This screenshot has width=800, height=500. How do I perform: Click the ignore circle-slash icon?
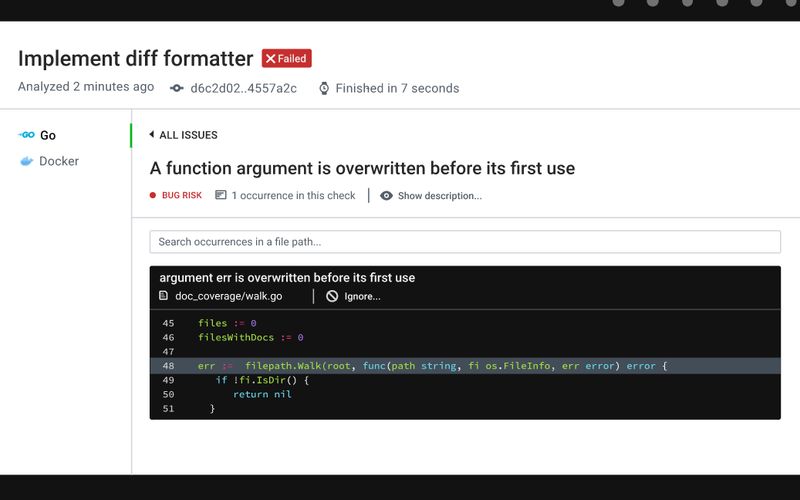[332, 296]
